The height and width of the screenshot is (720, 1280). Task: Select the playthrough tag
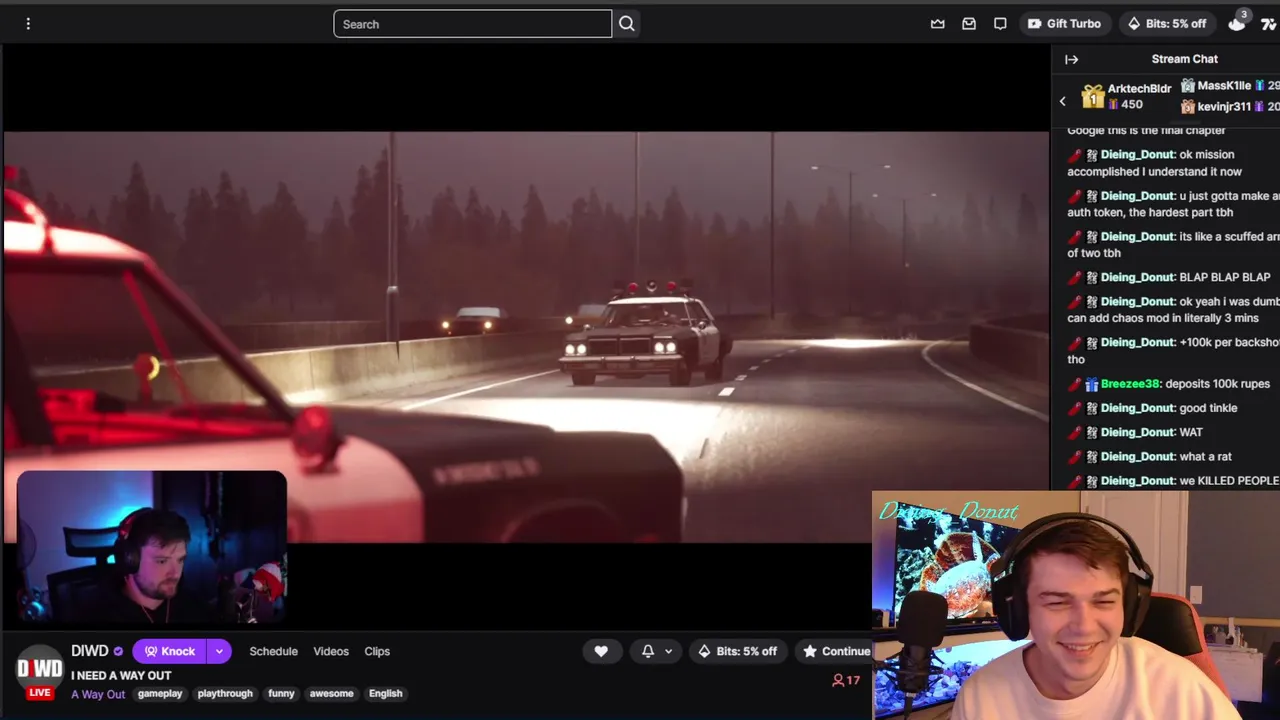[x=225, y=693]
